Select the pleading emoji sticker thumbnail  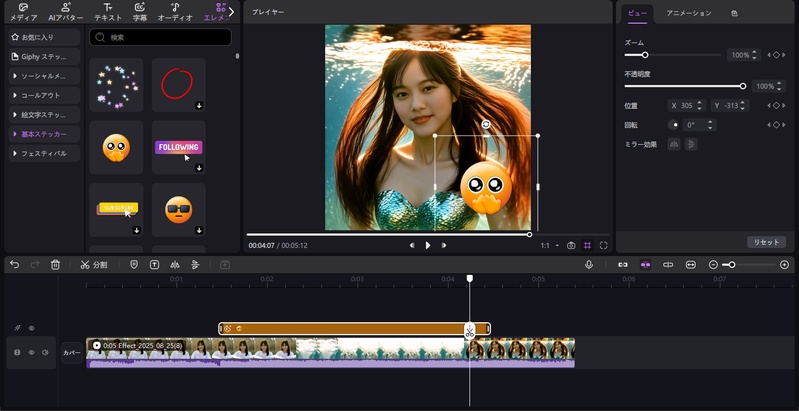pos(116,148)
